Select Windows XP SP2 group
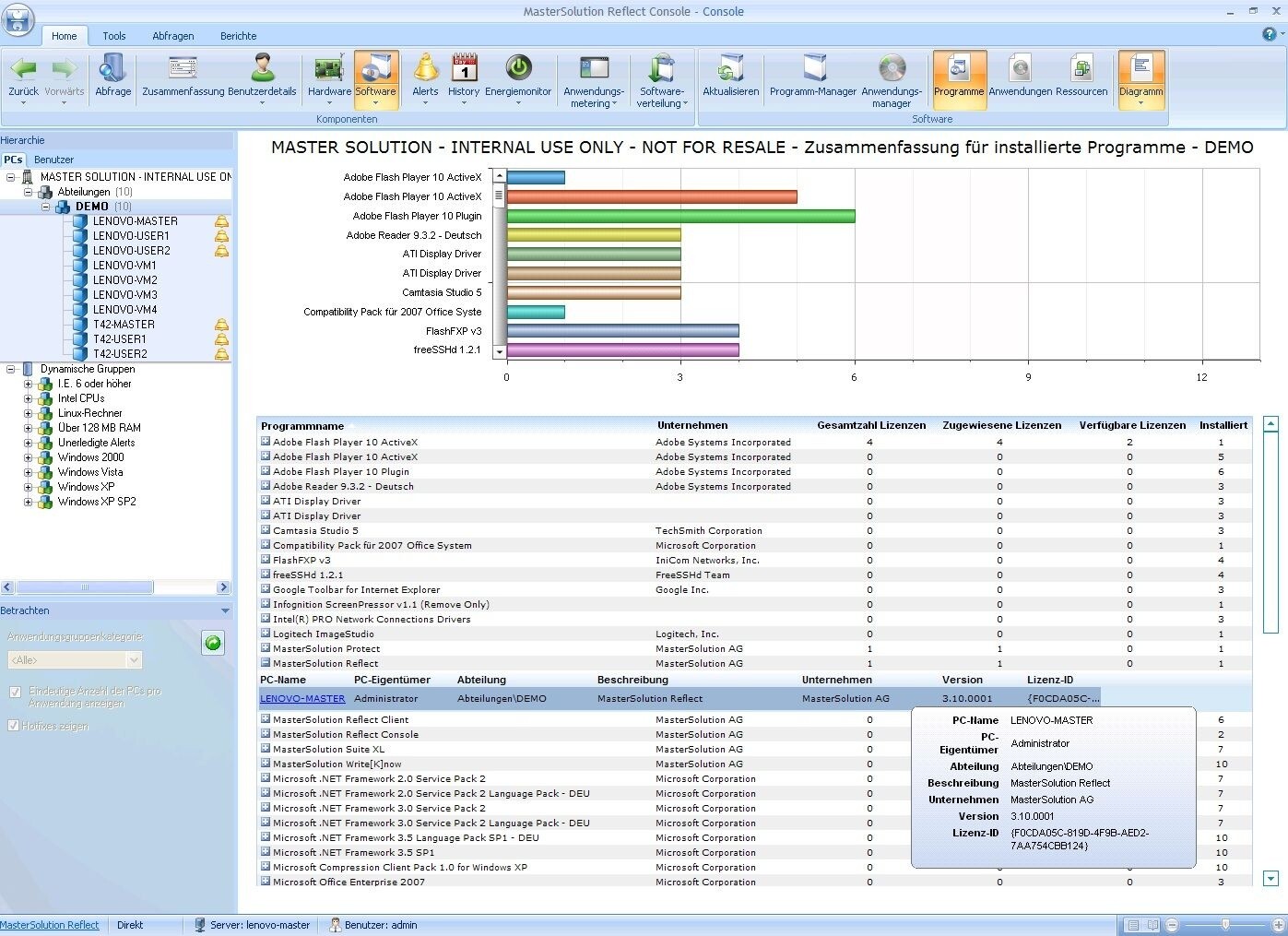 coord(97,502)
